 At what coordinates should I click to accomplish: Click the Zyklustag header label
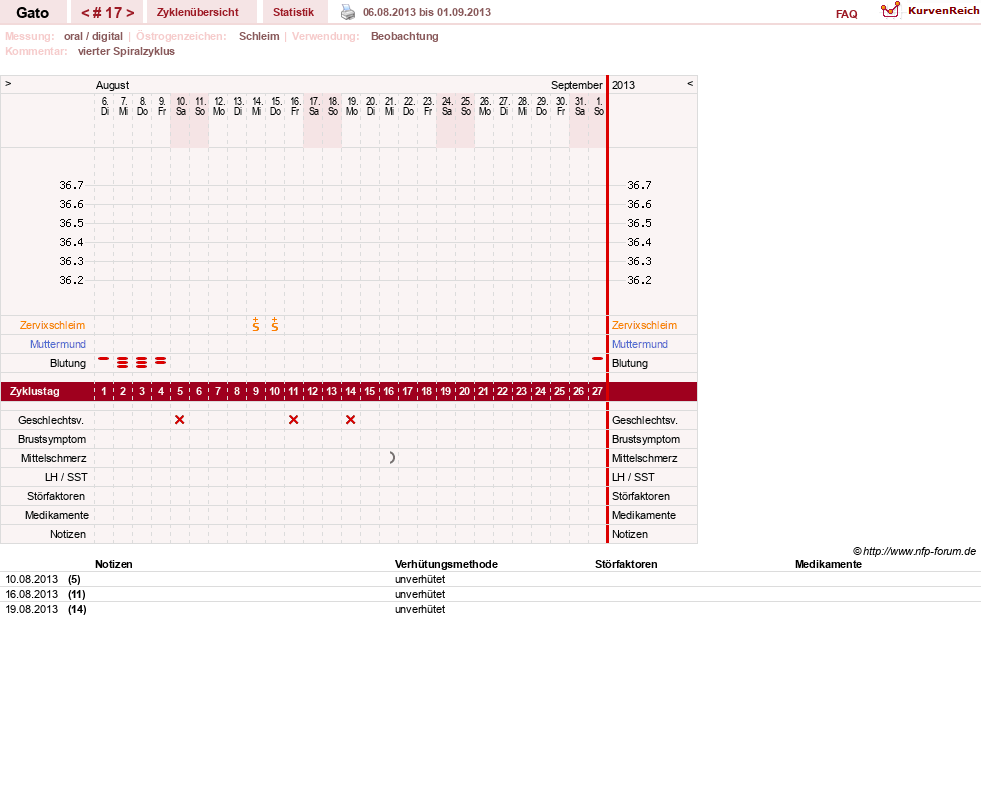[x=35, y=391]
